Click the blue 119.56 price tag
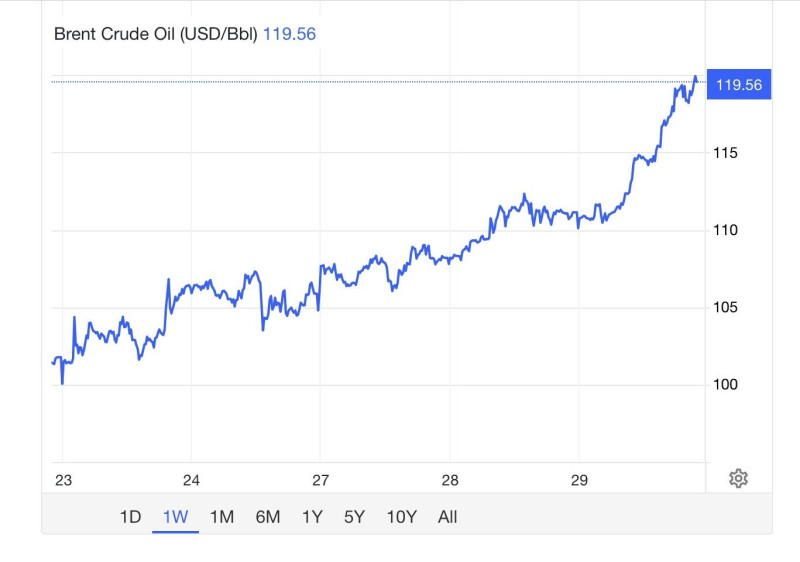800x562 pixels. coord(738,85)
